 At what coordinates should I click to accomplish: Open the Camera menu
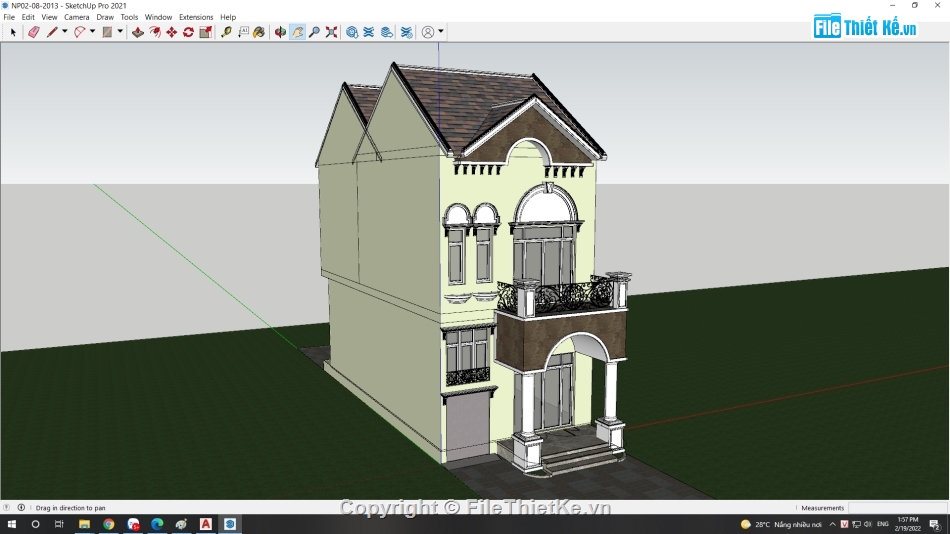(77, 17)
